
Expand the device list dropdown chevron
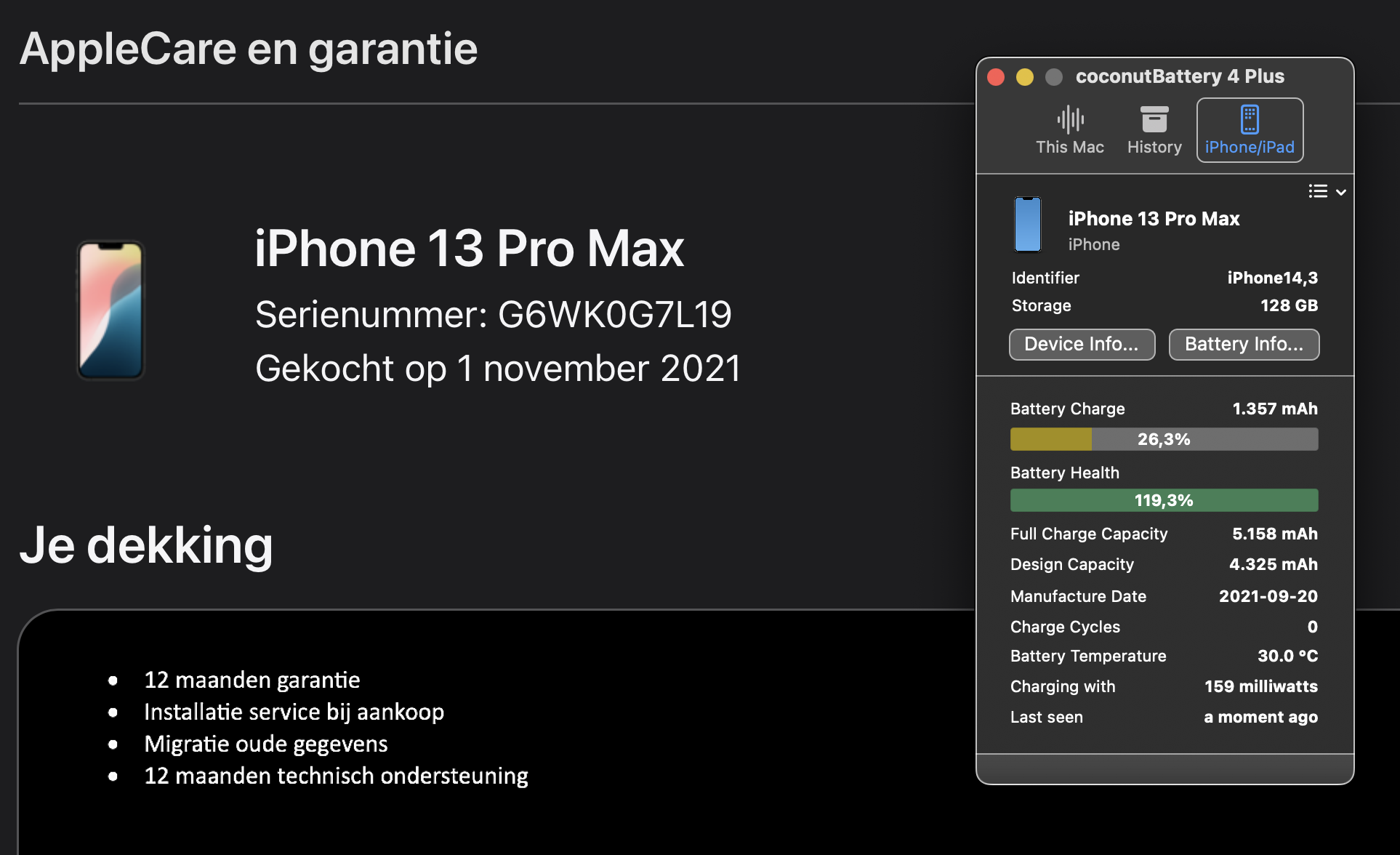click(1341, 192)
